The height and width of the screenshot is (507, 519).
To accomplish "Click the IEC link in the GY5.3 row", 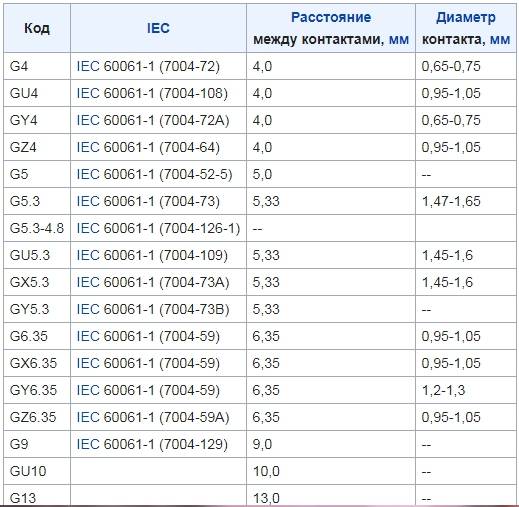I will tap(88, 309).
